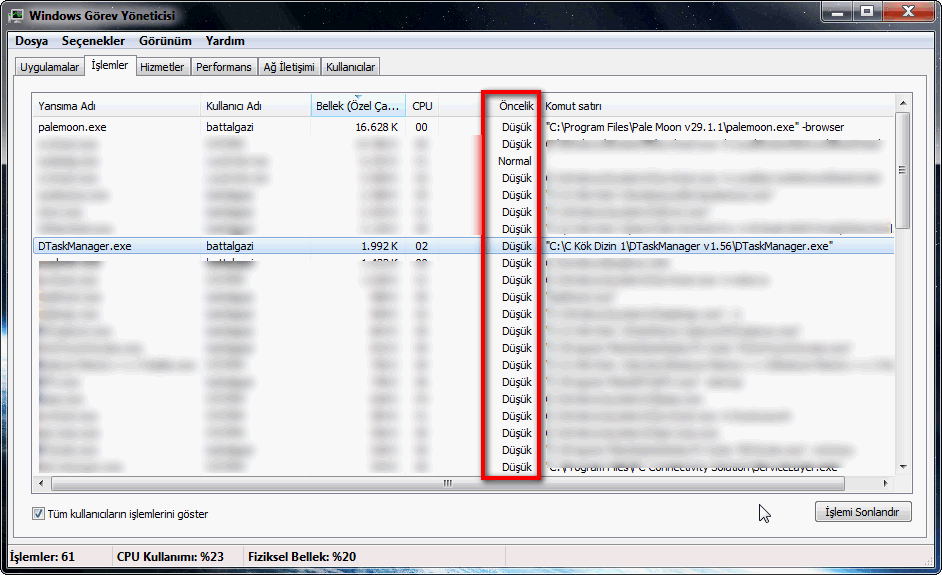
Task: Sort by Bellek (Özel Ça... column header
Action: click(358, 106)
